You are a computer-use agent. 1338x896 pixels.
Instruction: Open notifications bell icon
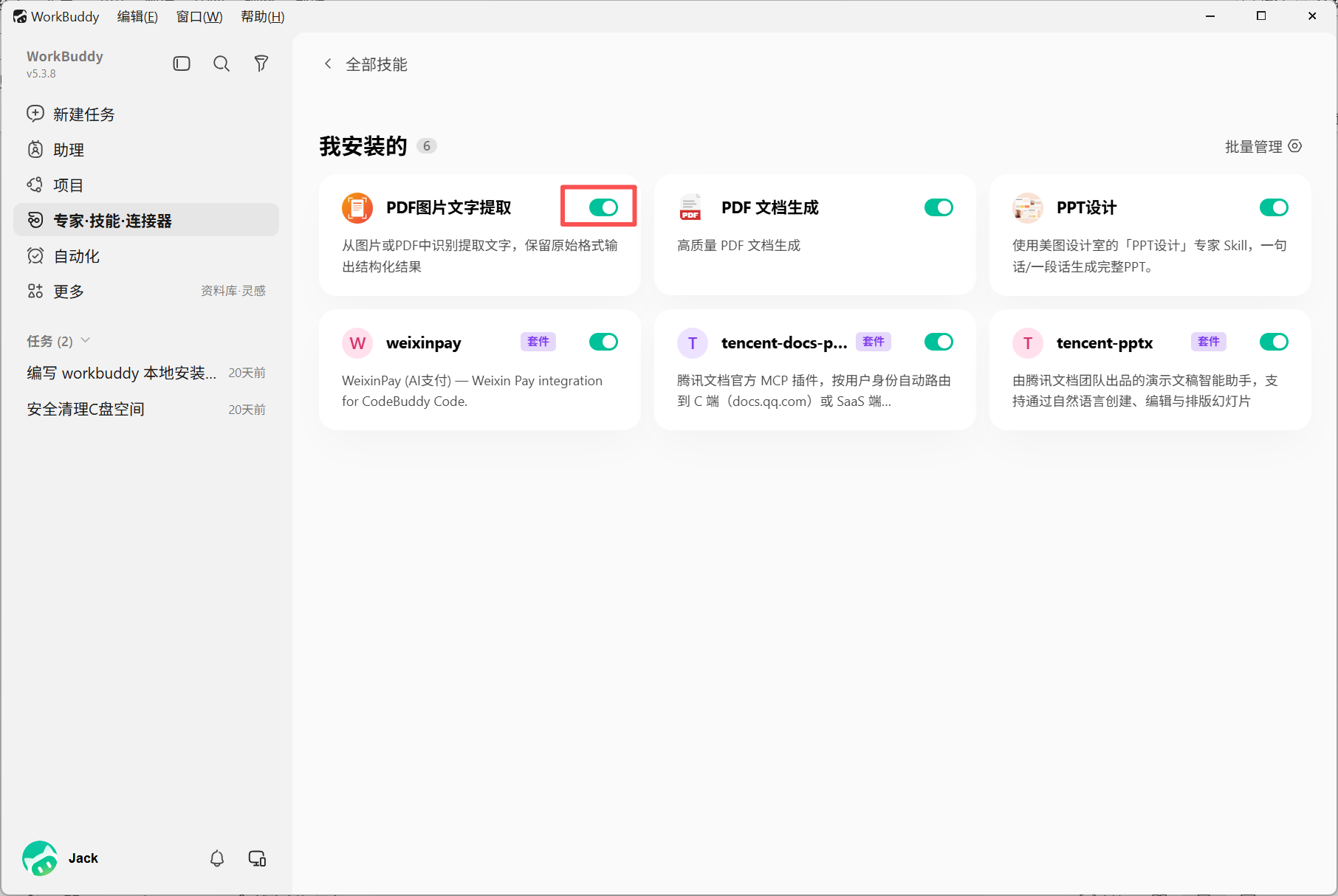coord(217,858)
